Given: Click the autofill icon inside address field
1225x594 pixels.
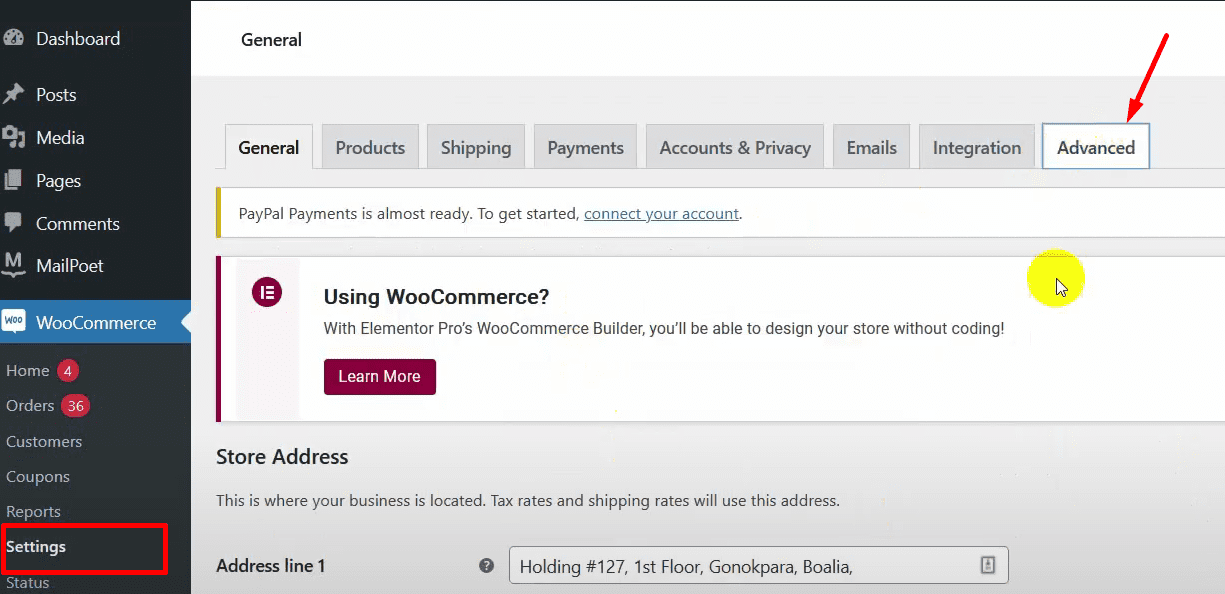Looking at the screenshot, I should click(987, 566).
